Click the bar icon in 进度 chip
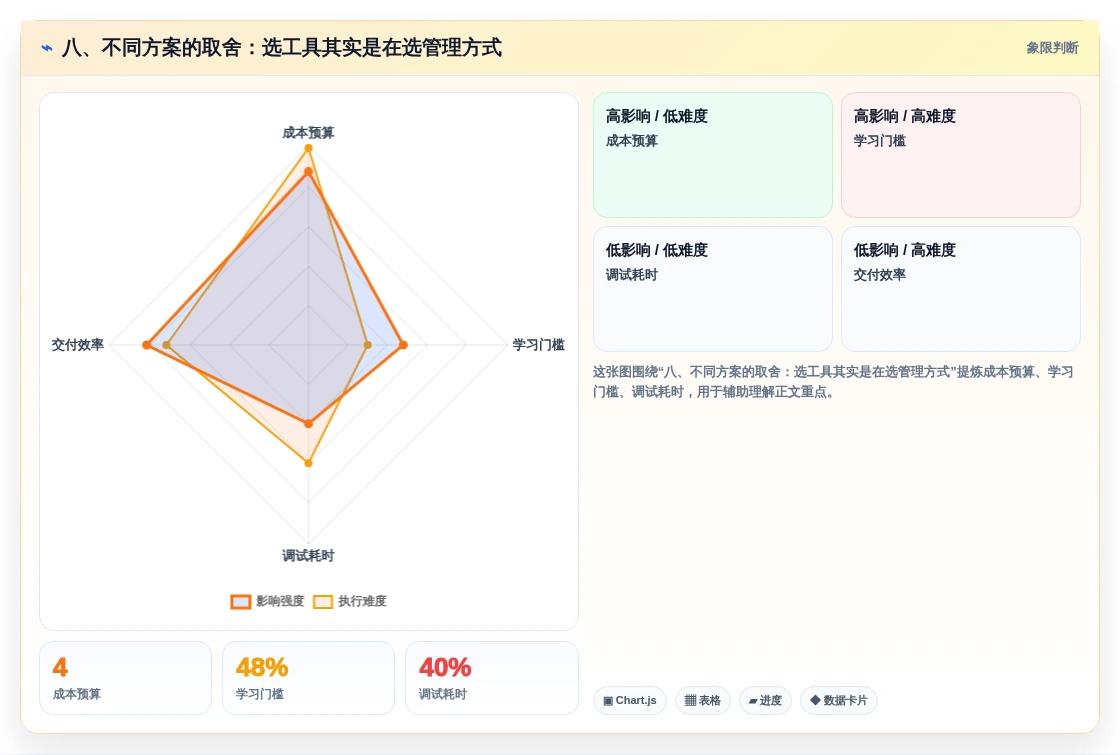The height and width of the screenshot is (755, 1120). pos(753,701)
